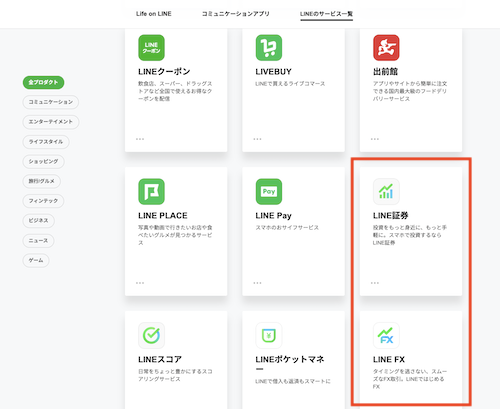Open the LINE FX title link
This screenshot has height=409, width=500.
[389, 359]
